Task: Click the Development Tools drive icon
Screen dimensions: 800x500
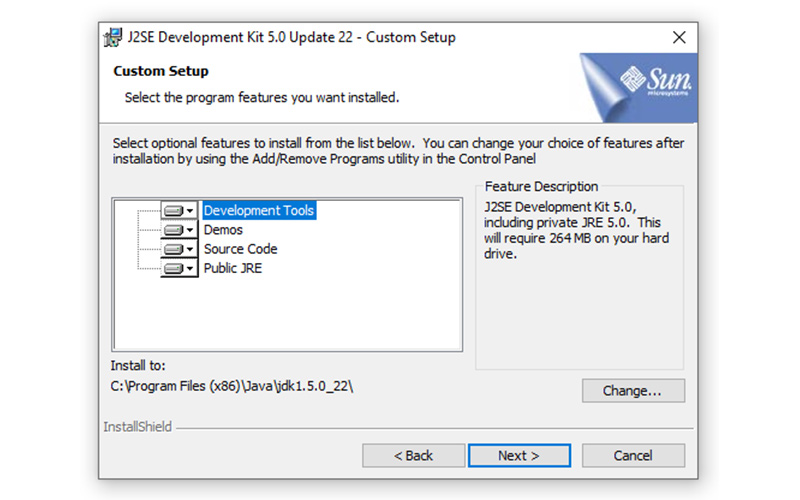Action: click(x=173, y=211)
